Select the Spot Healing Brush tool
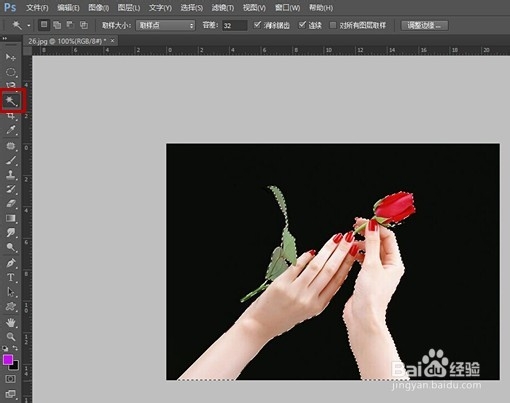Viewport: 510px width, 403px height. [x=11, y=146]
